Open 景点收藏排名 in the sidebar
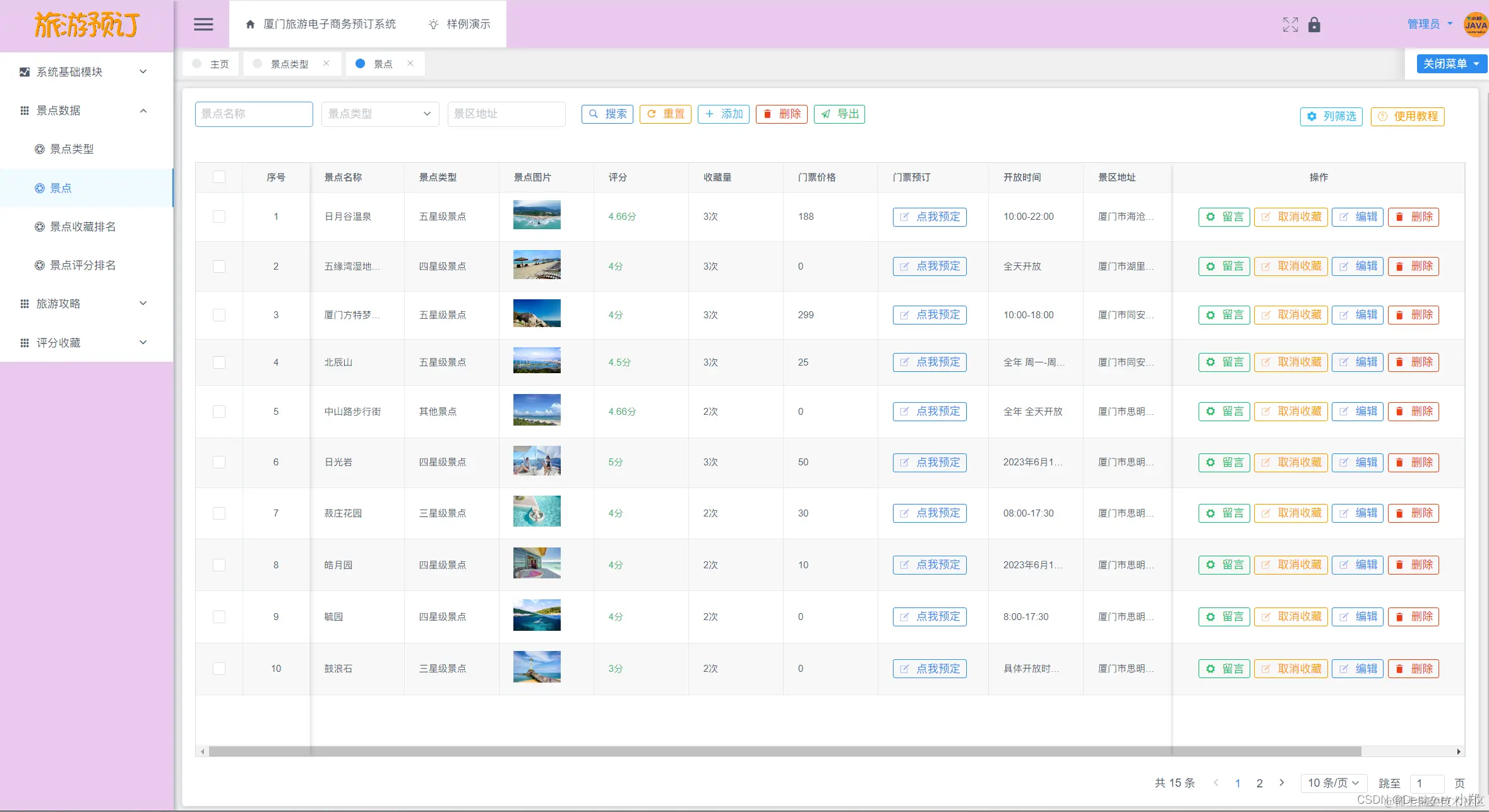The width and height of the screenshot is (1489, 812). 82,227
